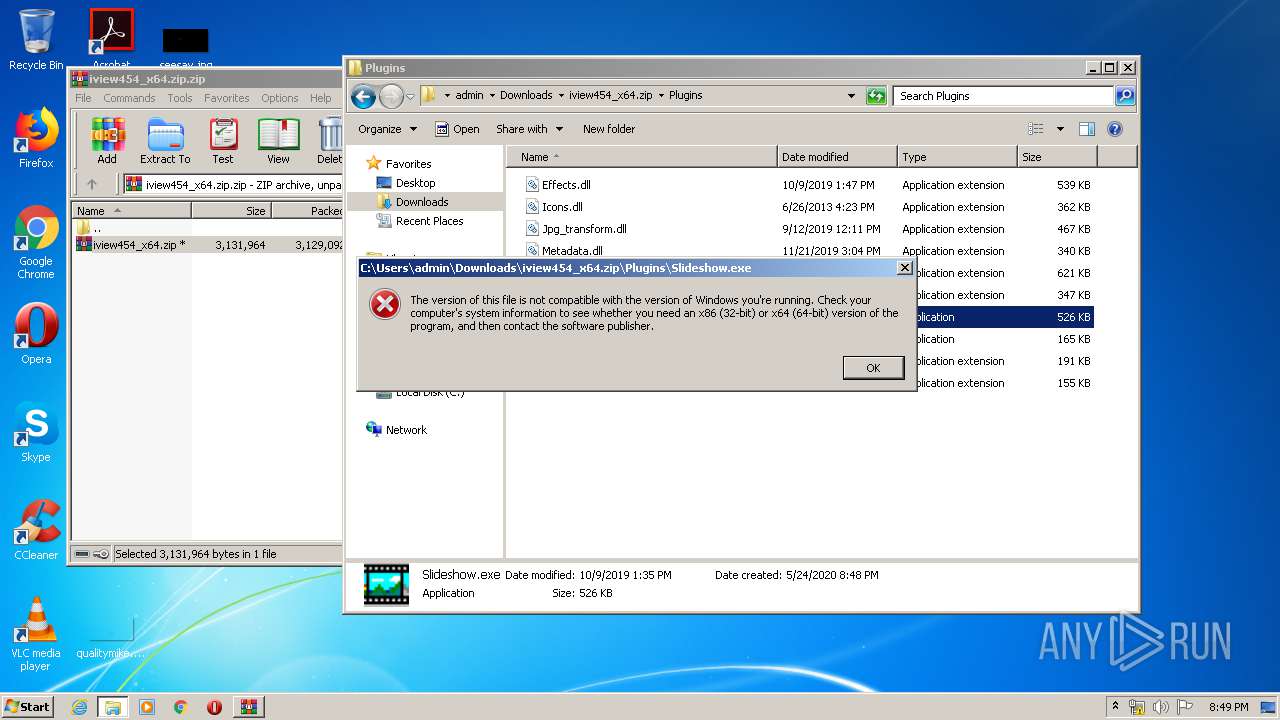Click Downloads in Explorer address breadcrumb
The height and width of the screenshot is (720, 1280).
(526, 96)
